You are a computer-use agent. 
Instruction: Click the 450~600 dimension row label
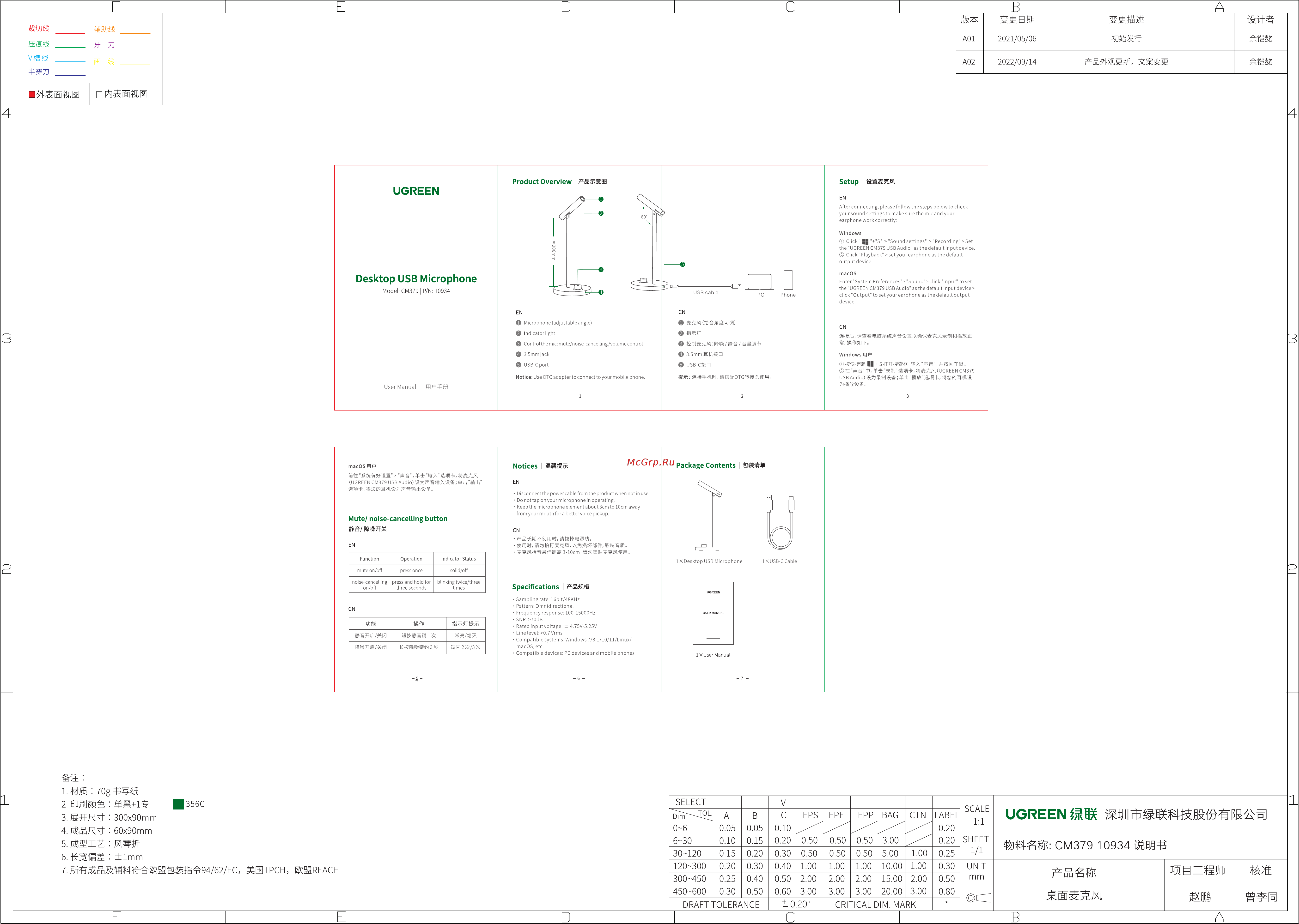692,892
